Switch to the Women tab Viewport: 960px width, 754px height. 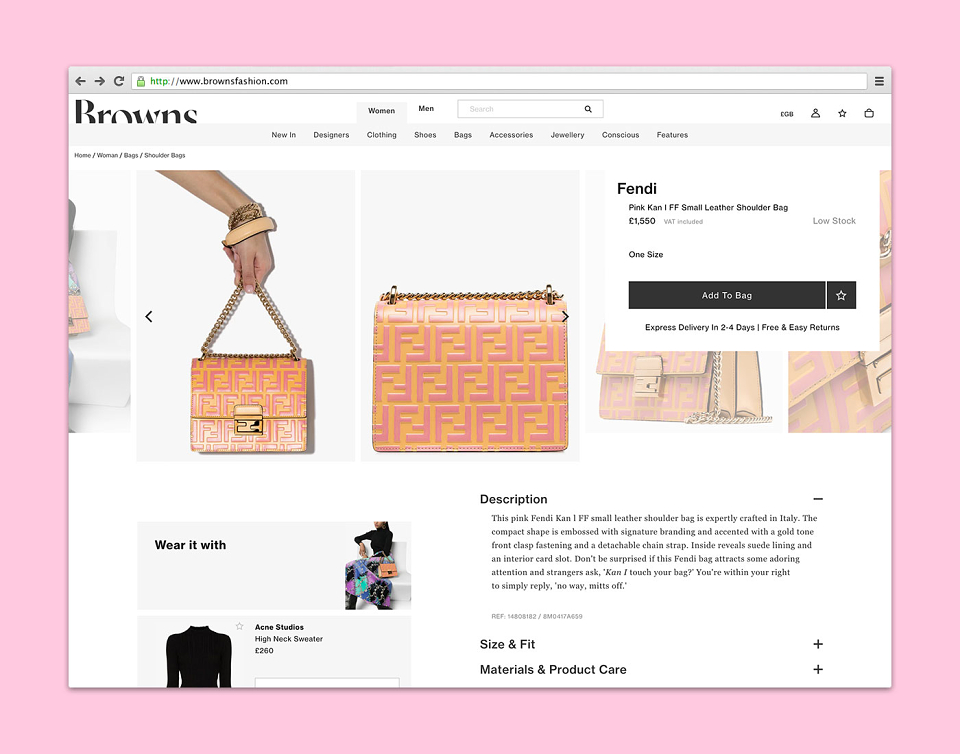tap(381, 111)
